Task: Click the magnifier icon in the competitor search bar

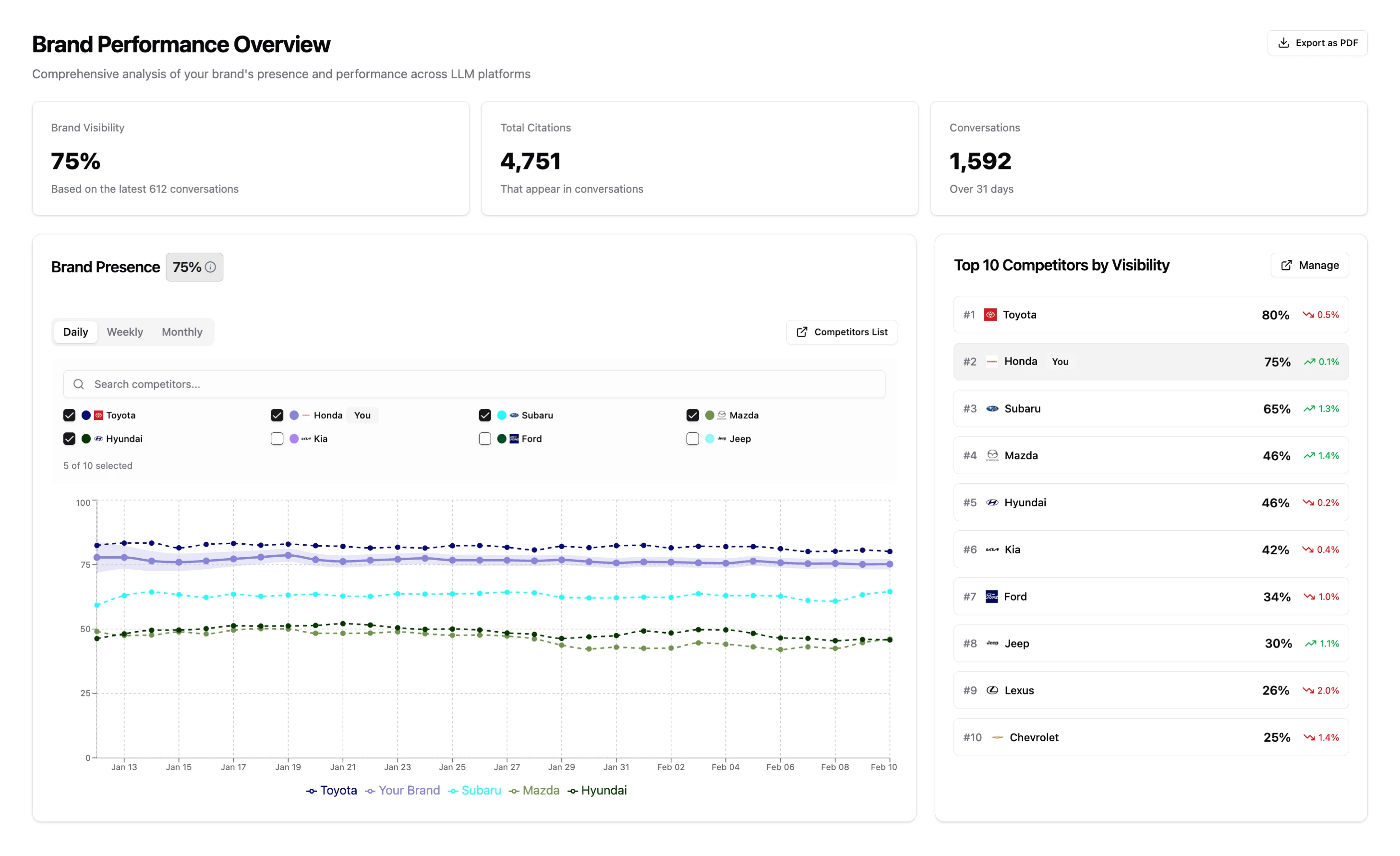Action: pyautogui.click(x=79, y=384)
